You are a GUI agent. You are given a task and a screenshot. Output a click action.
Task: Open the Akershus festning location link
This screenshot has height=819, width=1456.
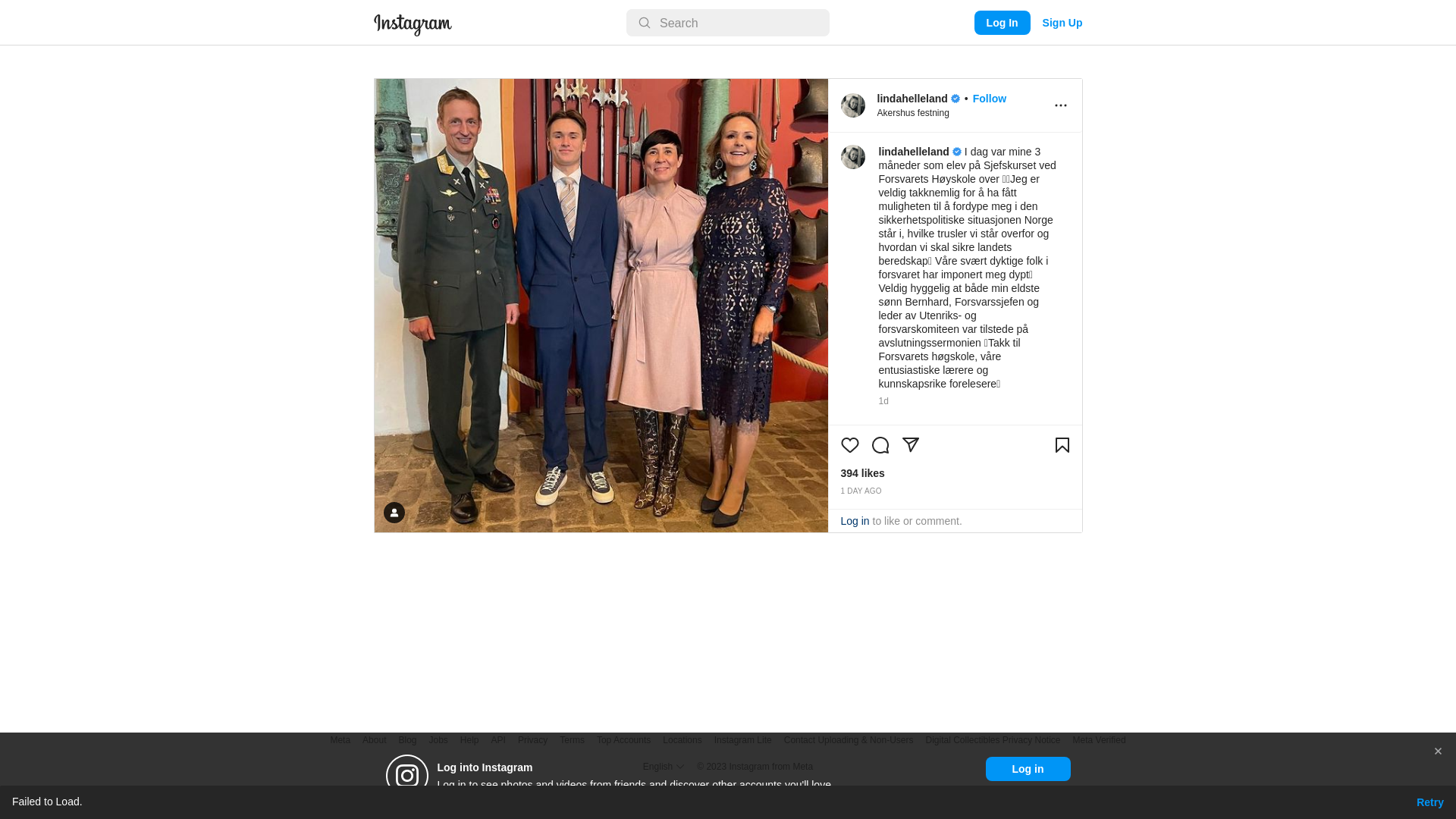point(912,113)
